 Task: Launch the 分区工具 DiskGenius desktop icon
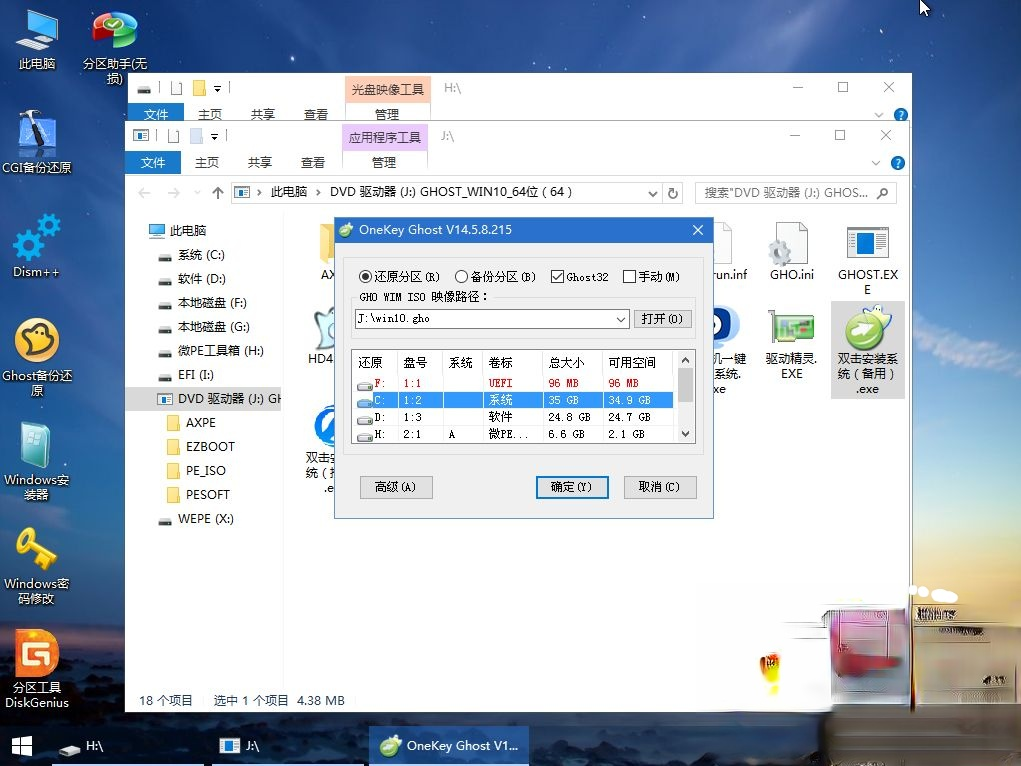(x=36, y=669)
